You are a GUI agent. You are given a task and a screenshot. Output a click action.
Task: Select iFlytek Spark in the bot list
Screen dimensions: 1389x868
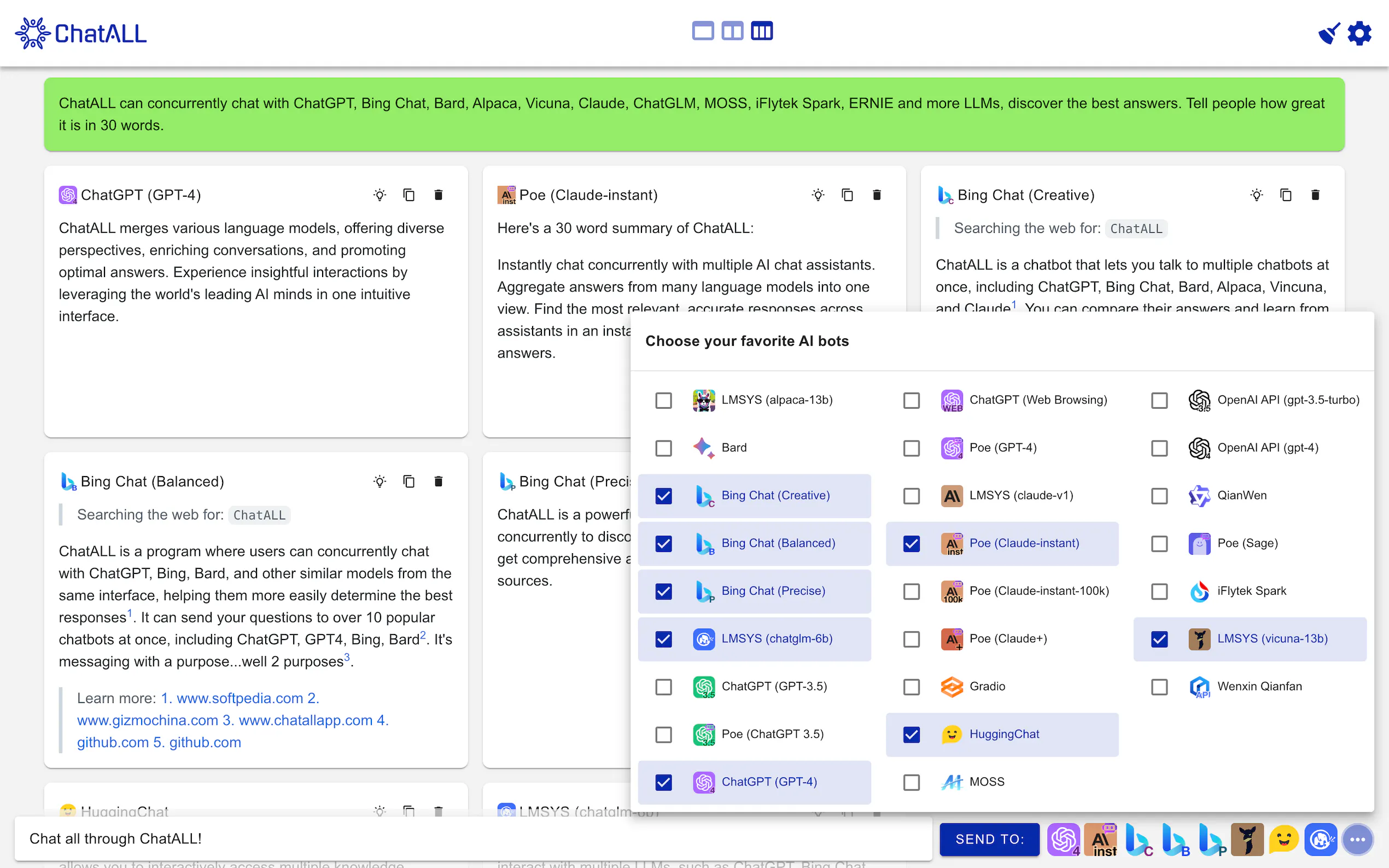point(1159,591)
